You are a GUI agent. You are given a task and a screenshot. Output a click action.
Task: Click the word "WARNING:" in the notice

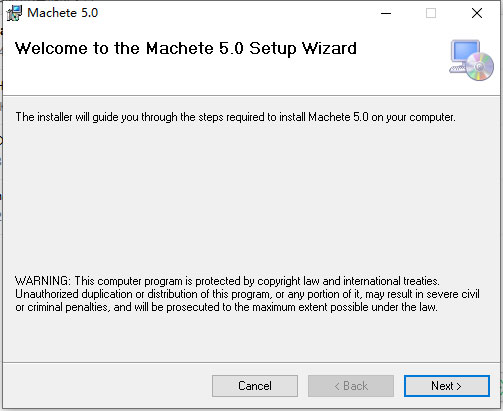43,281
